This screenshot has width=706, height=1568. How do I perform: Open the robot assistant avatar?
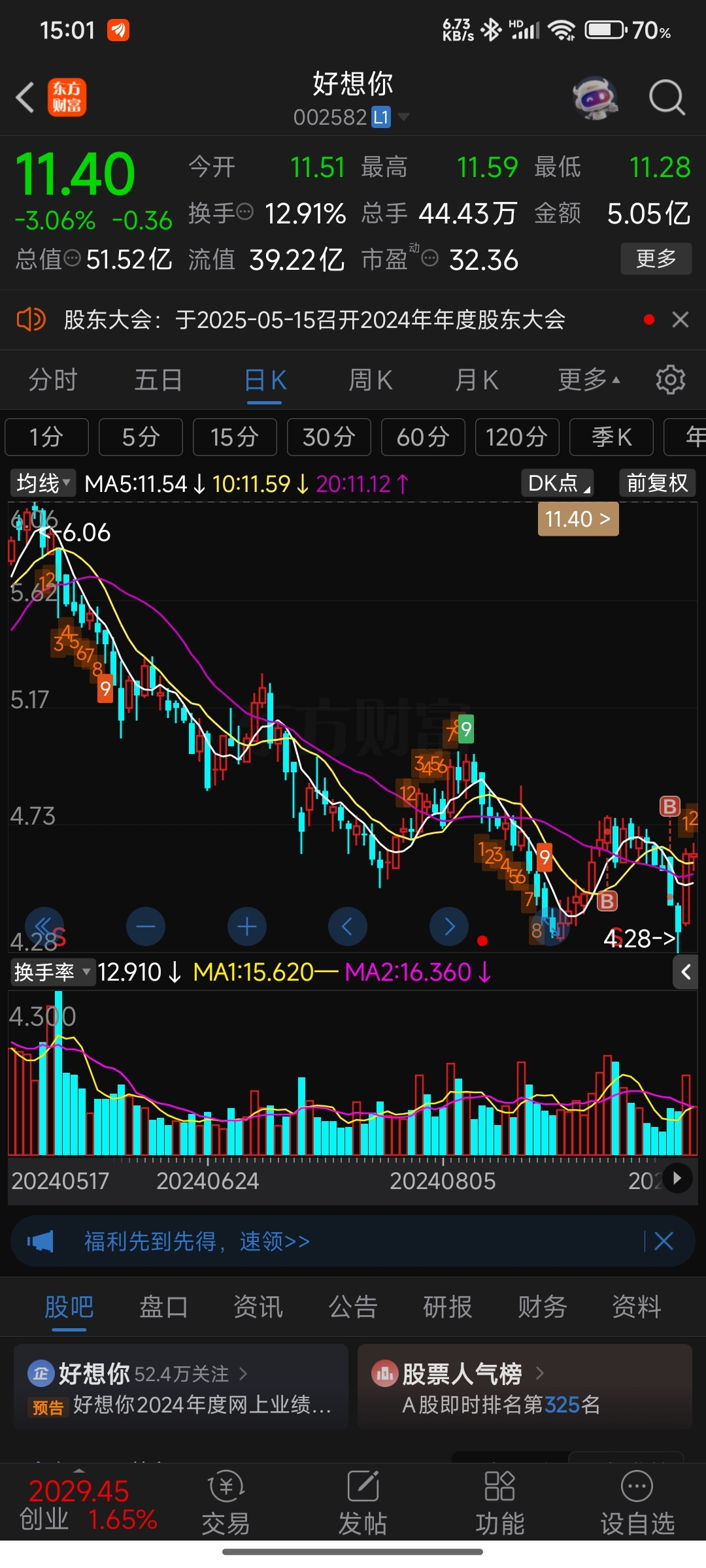click(596, 98)
